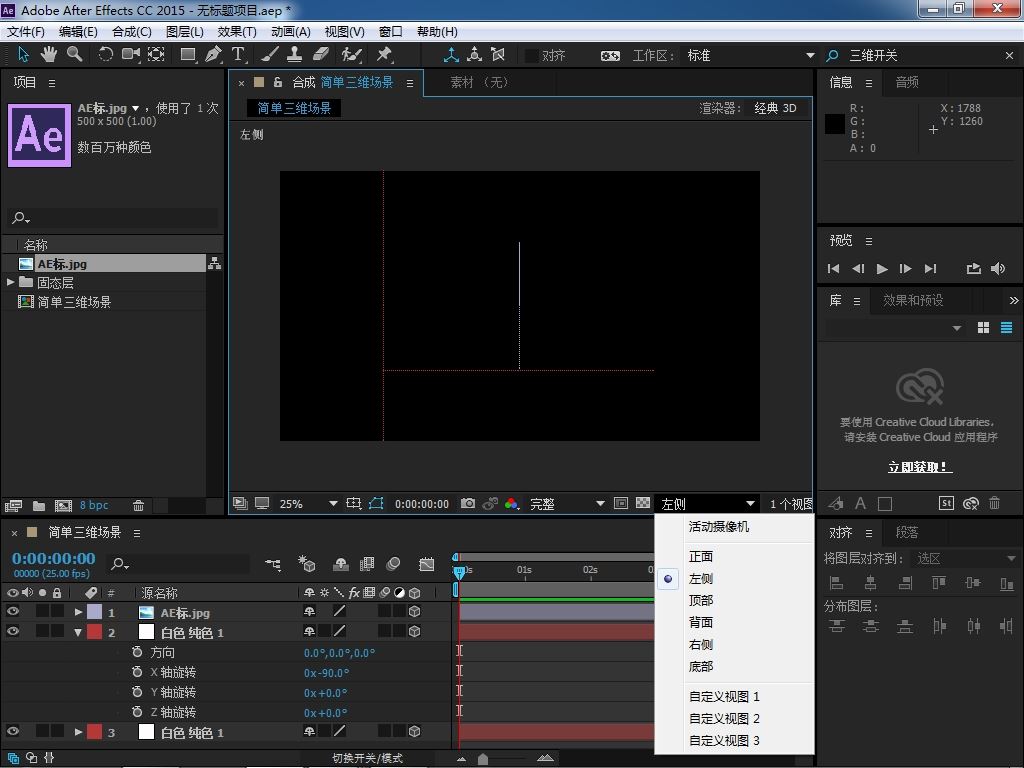Open the 效果(T) menu

pos(237,31)
